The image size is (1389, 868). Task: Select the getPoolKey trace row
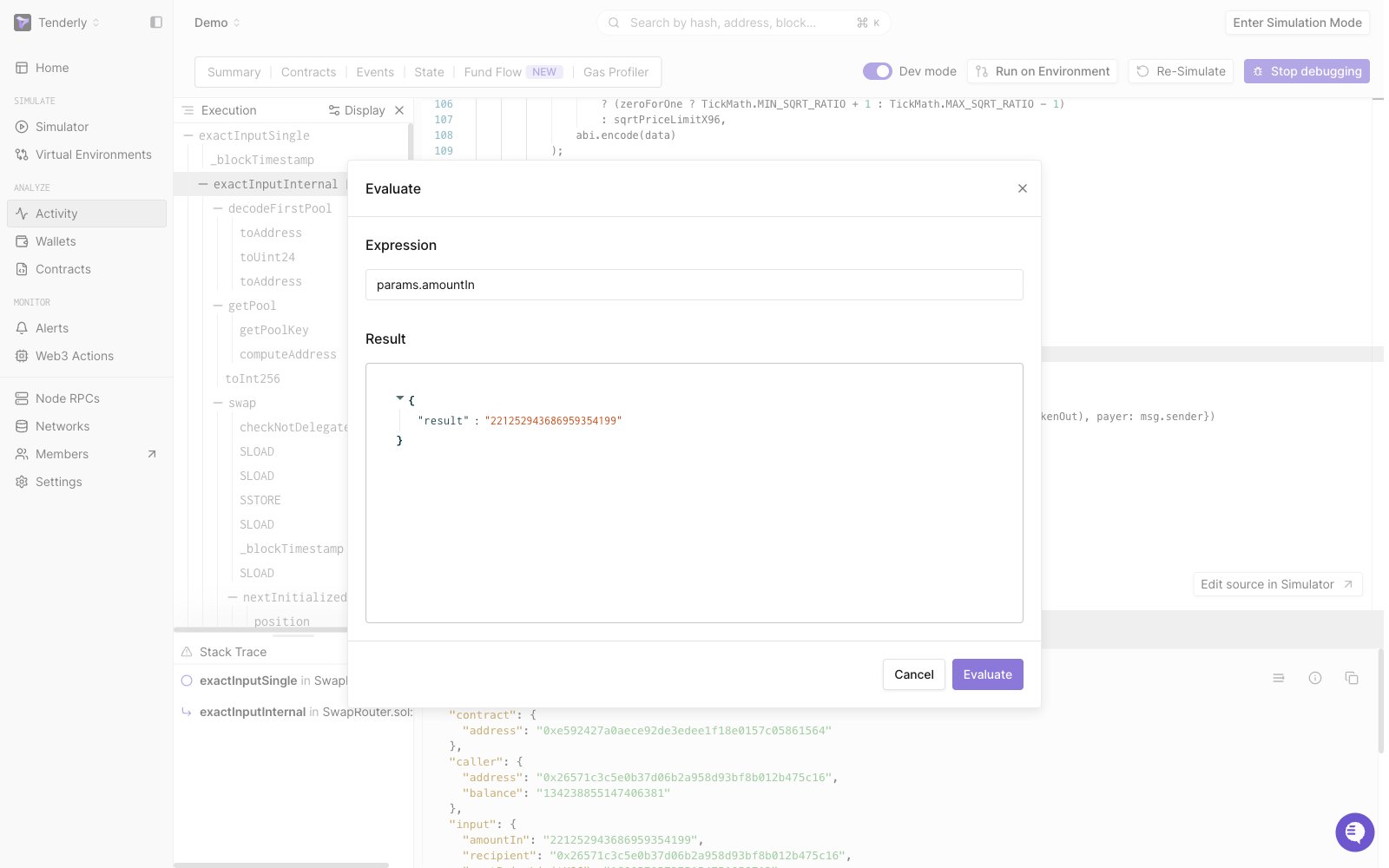[274, 330]
